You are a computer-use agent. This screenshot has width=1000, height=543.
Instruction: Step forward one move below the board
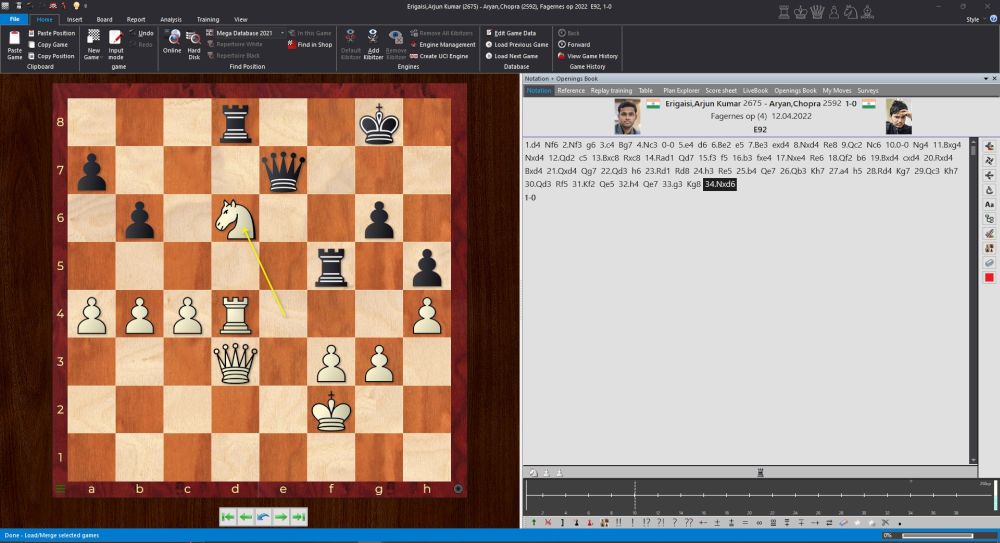pyautogui.click(x=281, y=516)
